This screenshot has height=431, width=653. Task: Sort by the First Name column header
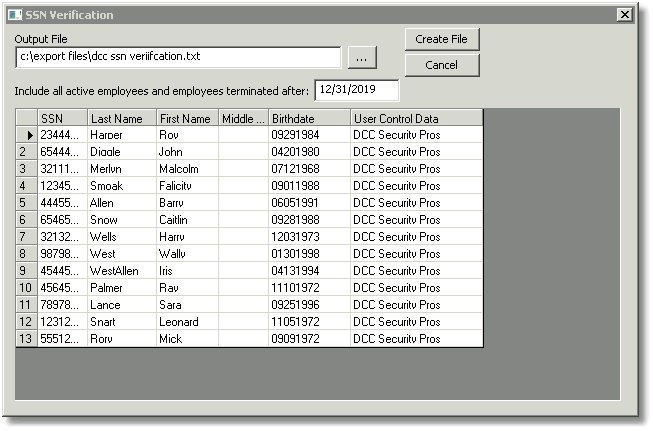click(187, 118)
